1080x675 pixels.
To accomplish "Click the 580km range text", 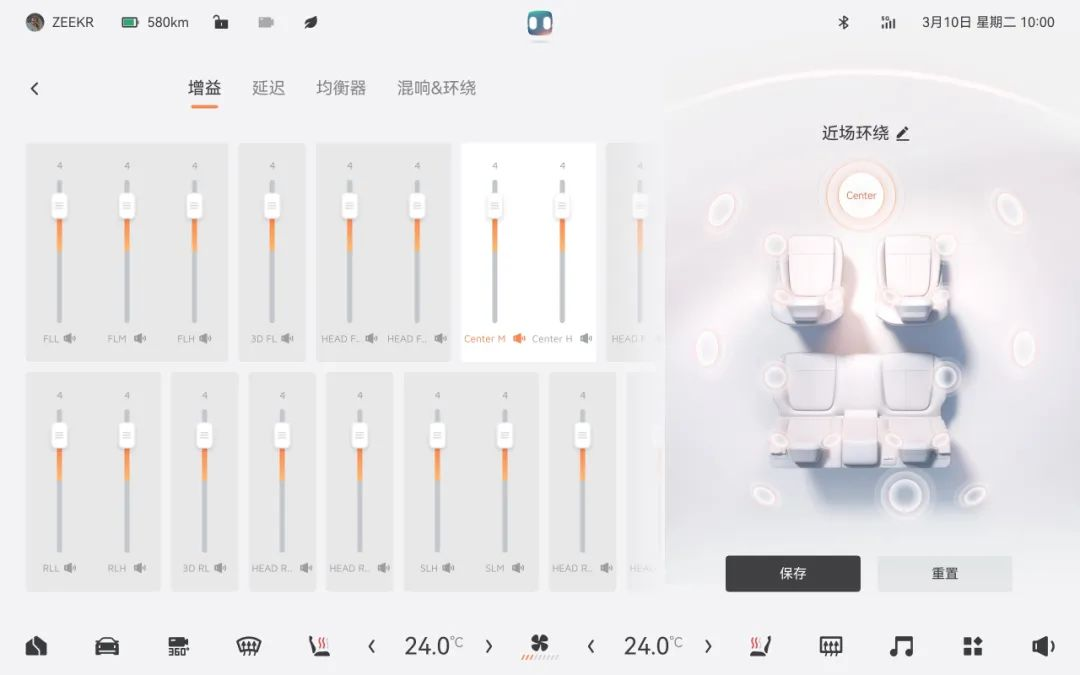I will (x=167, y=23).
